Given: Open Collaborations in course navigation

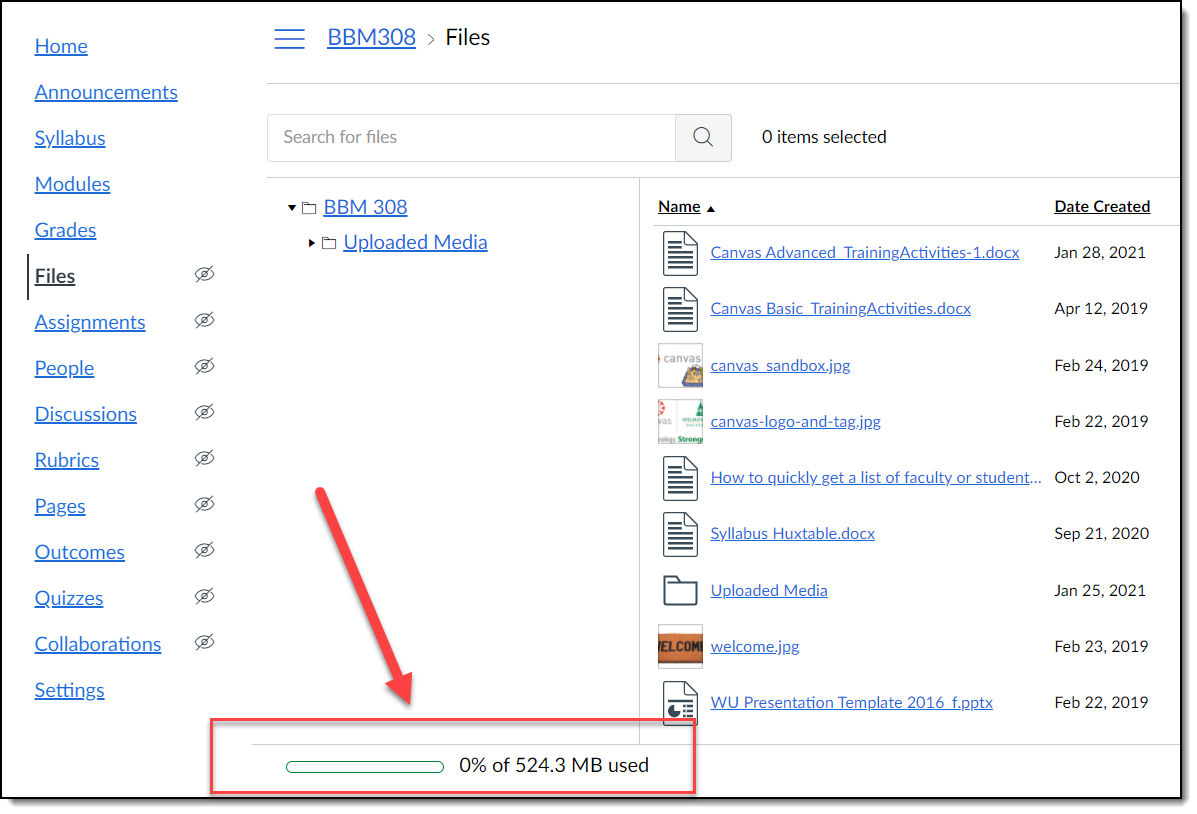Looking at the screenshot, I should (98, 644).
